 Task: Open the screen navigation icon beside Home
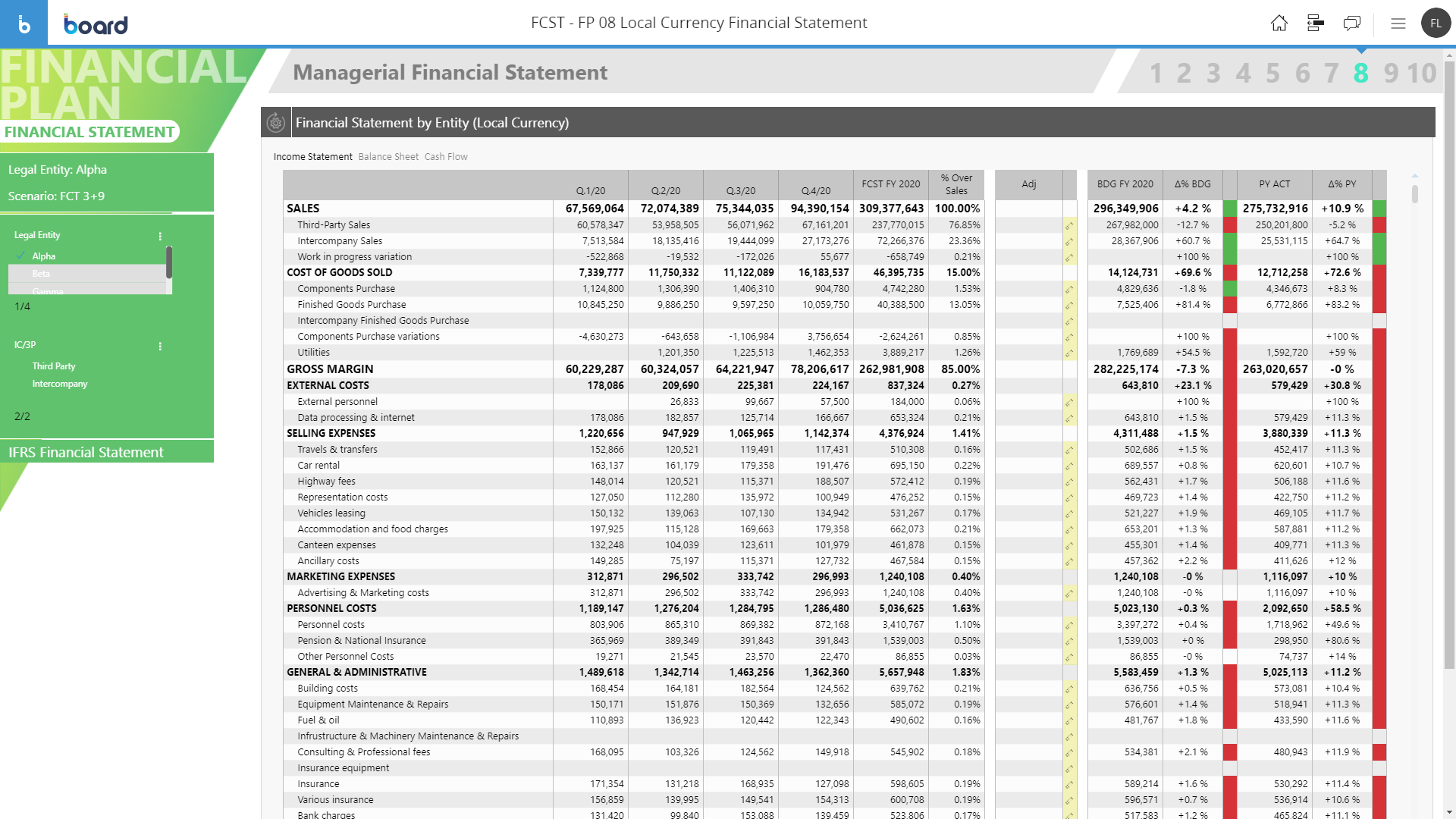[1315, 24]
